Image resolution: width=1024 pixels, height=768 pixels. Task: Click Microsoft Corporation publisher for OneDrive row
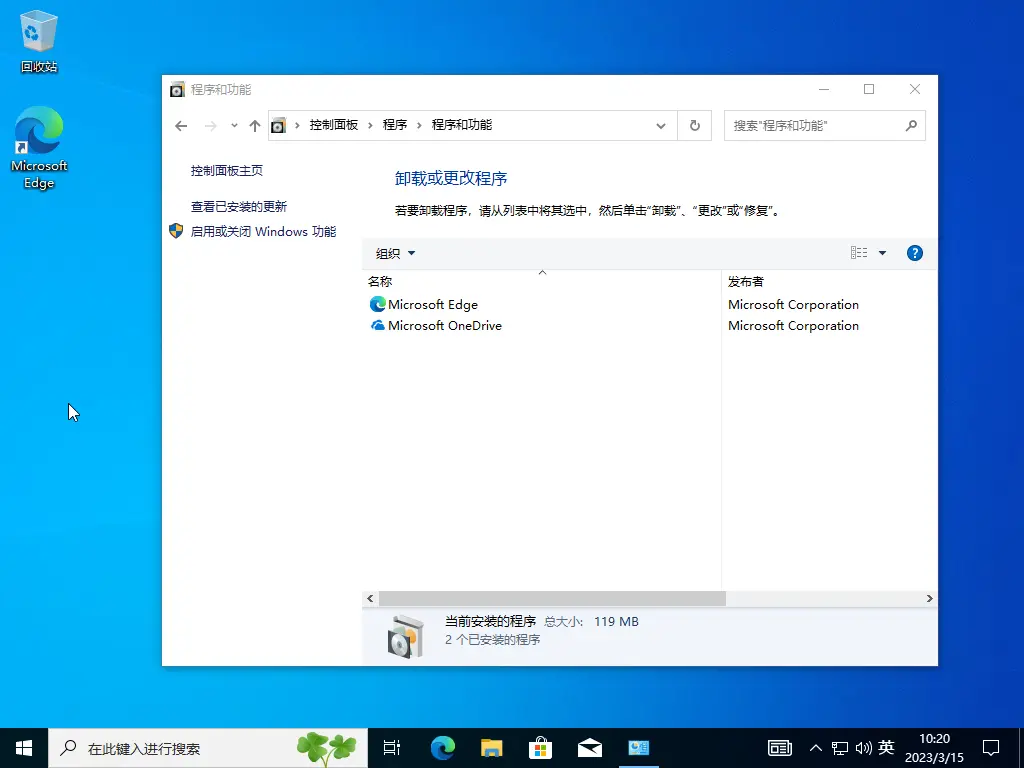pos(793,325)
